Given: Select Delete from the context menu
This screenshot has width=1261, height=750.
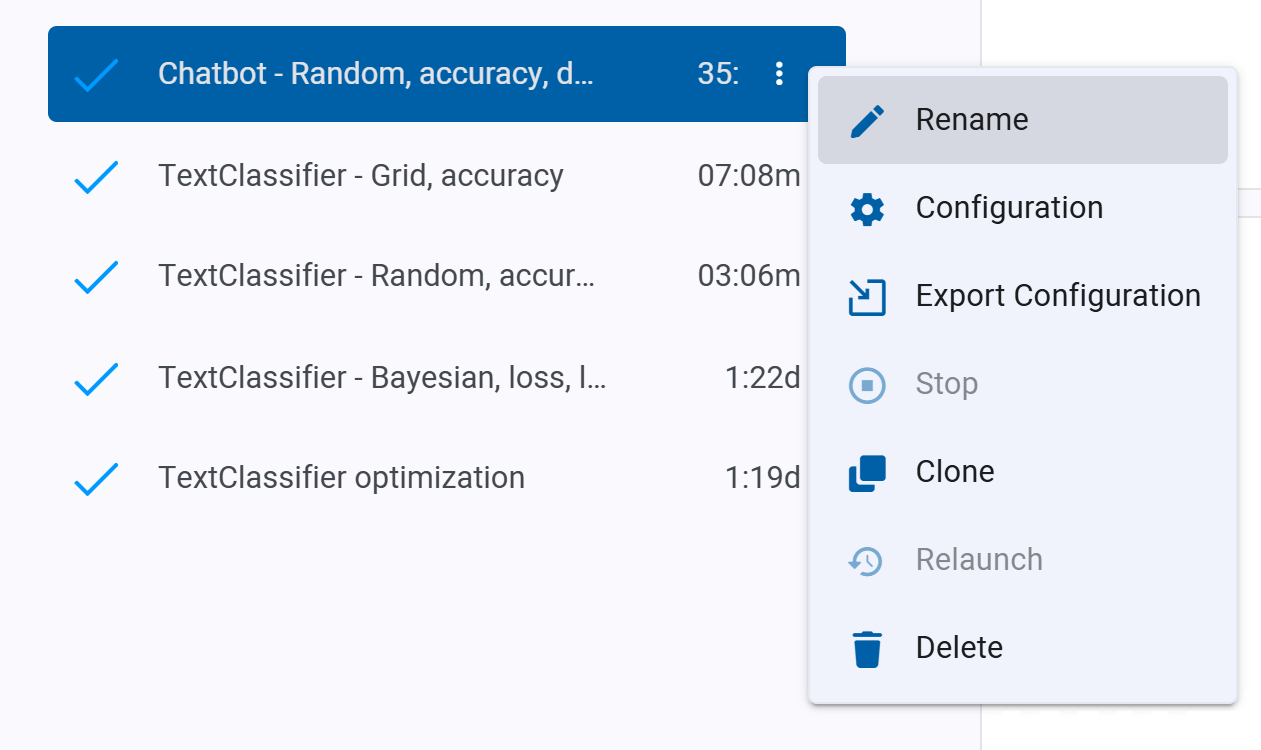Looking at the screenshot, I should tap(959, 647).
